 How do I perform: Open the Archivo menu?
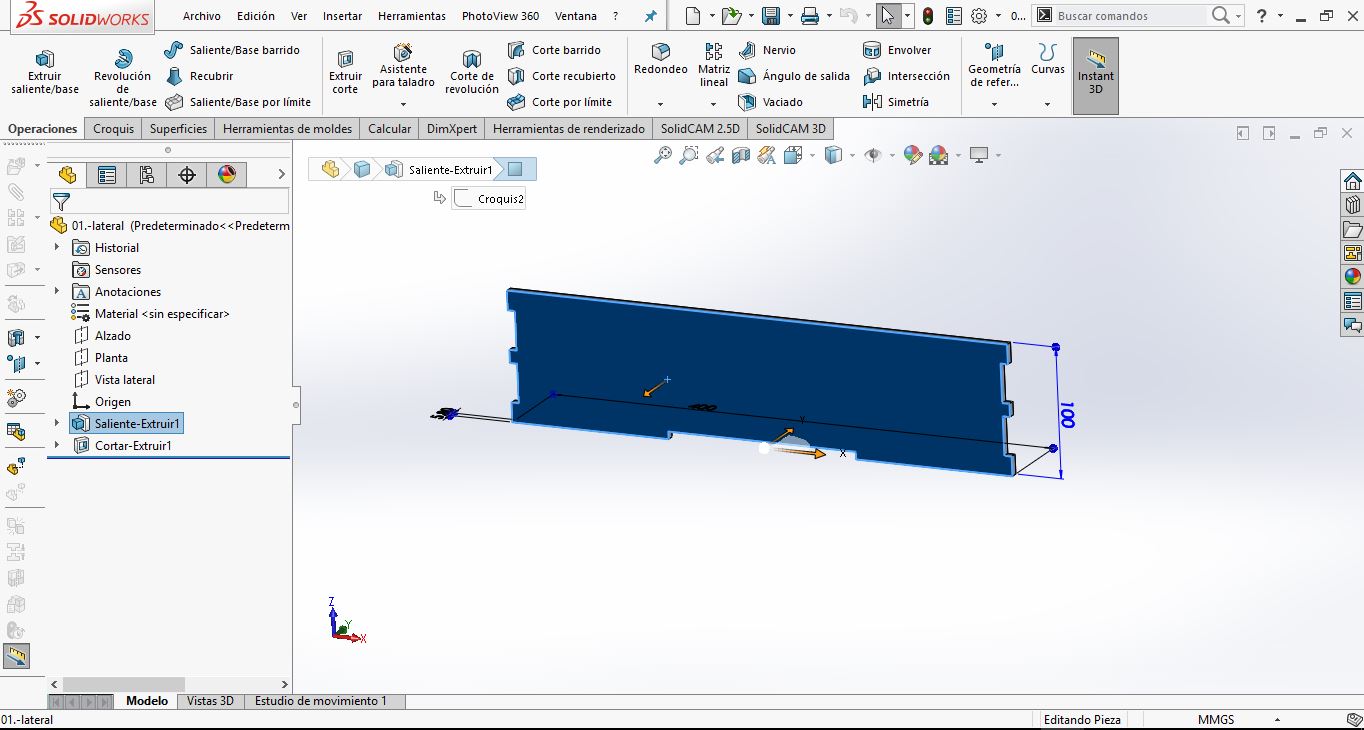tap(202, 16)
